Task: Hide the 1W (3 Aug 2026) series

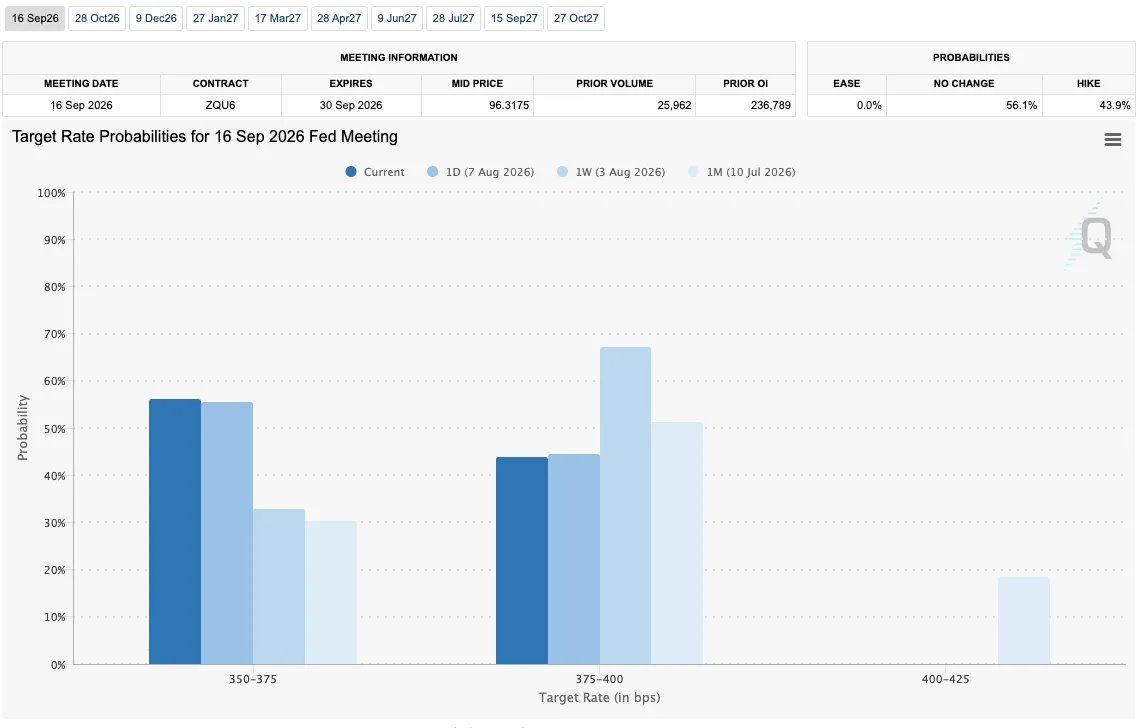Action: [x=611, y=172]
